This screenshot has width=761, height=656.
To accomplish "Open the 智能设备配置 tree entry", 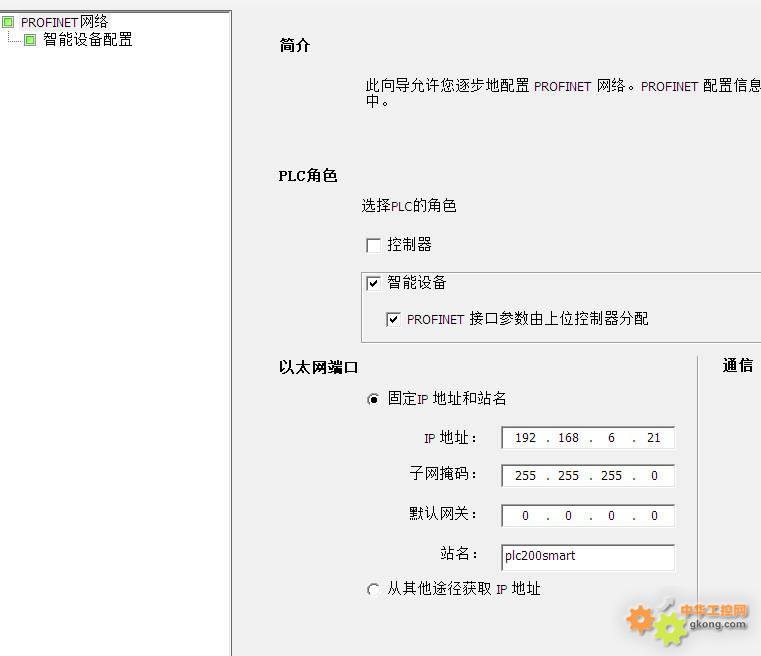I will pos(88,40).
